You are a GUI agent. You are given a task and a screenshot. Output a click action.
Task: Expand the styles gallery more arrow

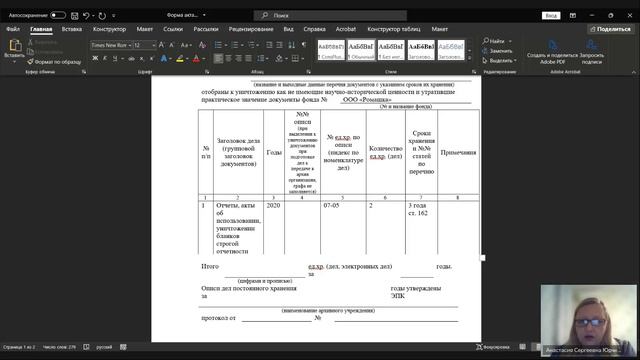pyautogui.click(x=469, y=58)
